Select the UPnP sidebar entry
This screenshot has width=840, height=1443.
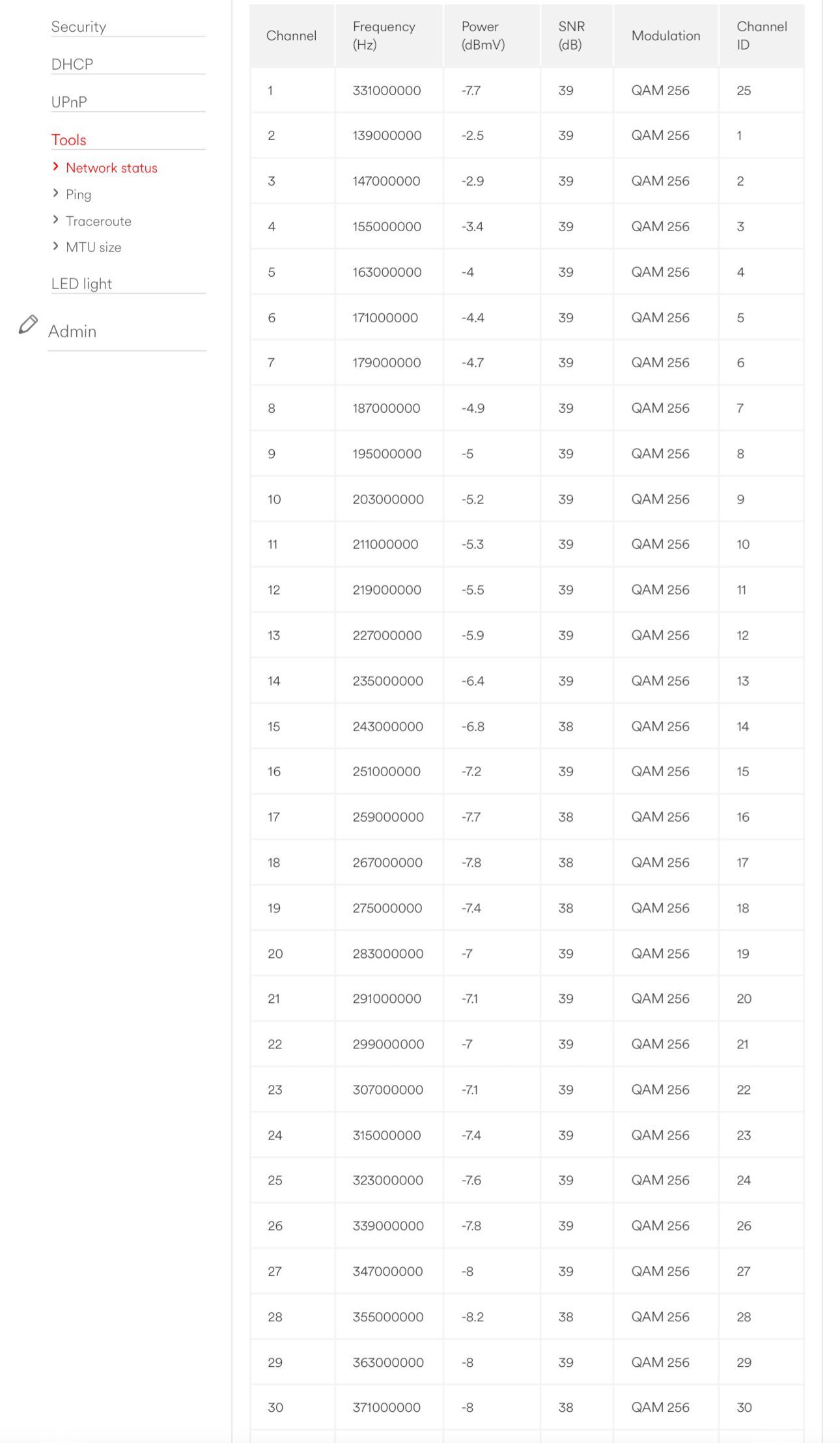(69, 102)
